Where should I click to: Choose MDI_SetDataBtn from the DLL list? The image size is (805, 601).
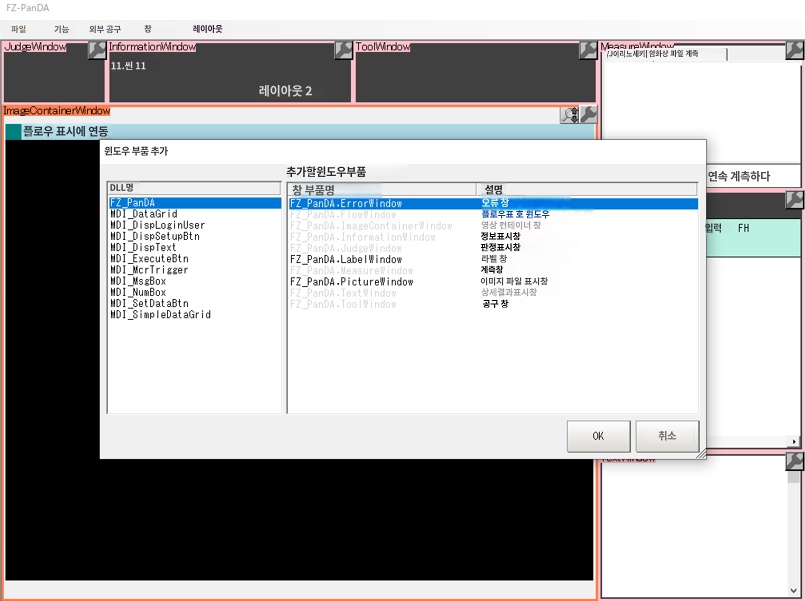(x=149, y=303)
